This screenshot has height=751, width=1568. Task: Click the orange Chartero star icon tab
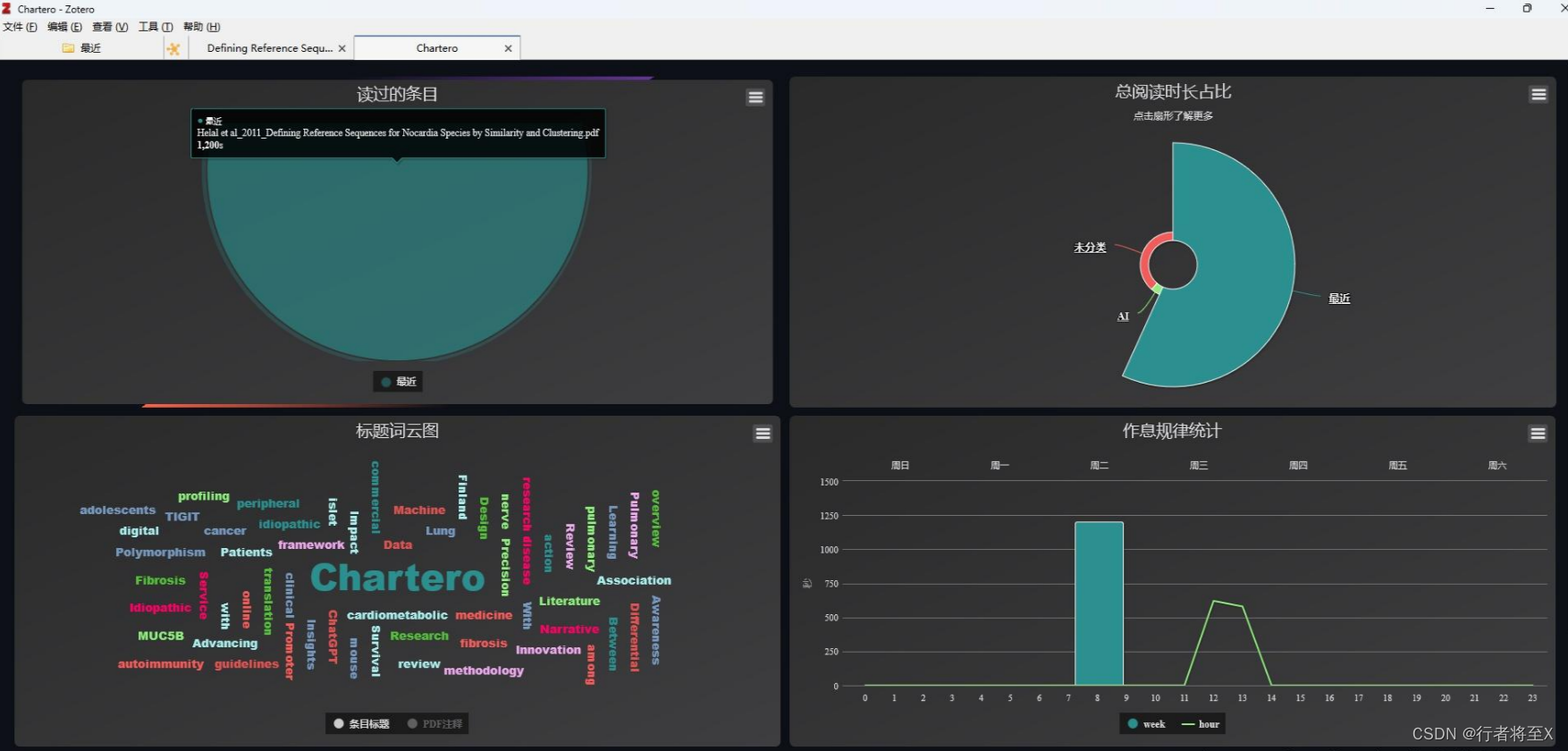173,48
